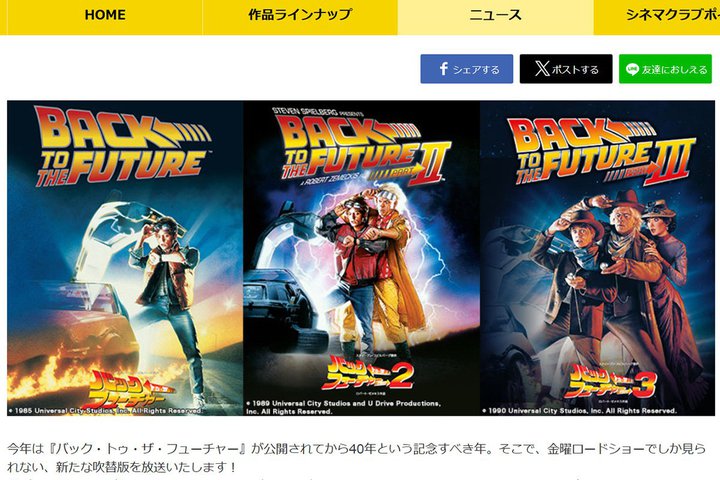The height and width of the screenshot is (480, 720).
Task: Click the X logo icon
Action: click(x=542, y=69)
